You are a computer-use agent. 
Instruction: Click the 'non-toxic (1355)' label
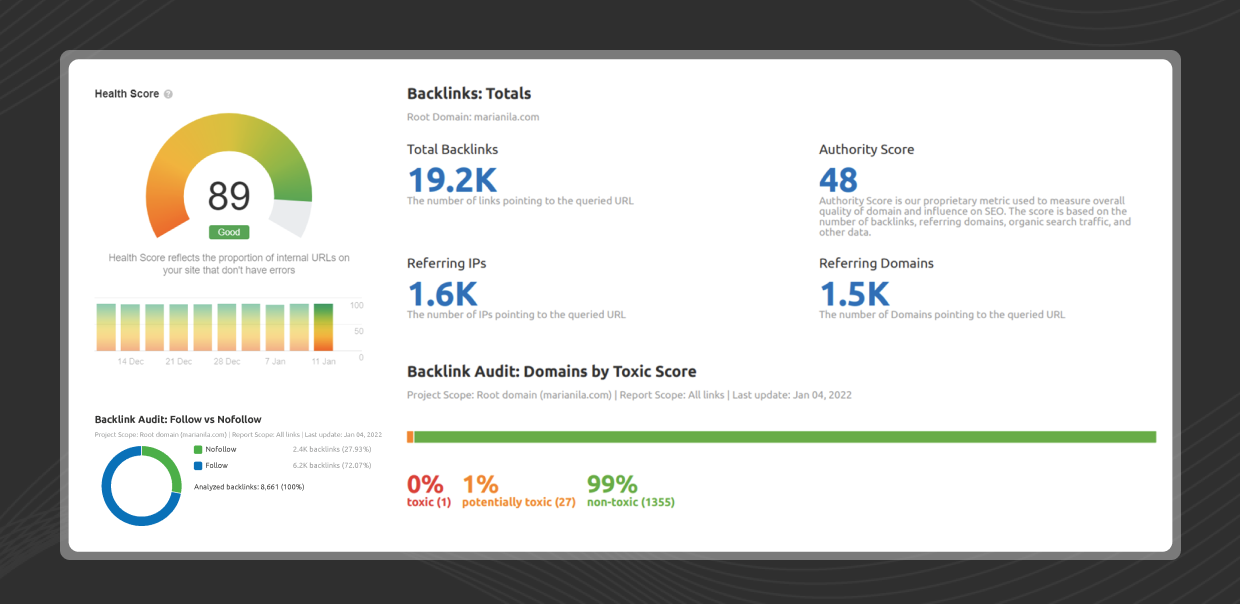[632, 502]
